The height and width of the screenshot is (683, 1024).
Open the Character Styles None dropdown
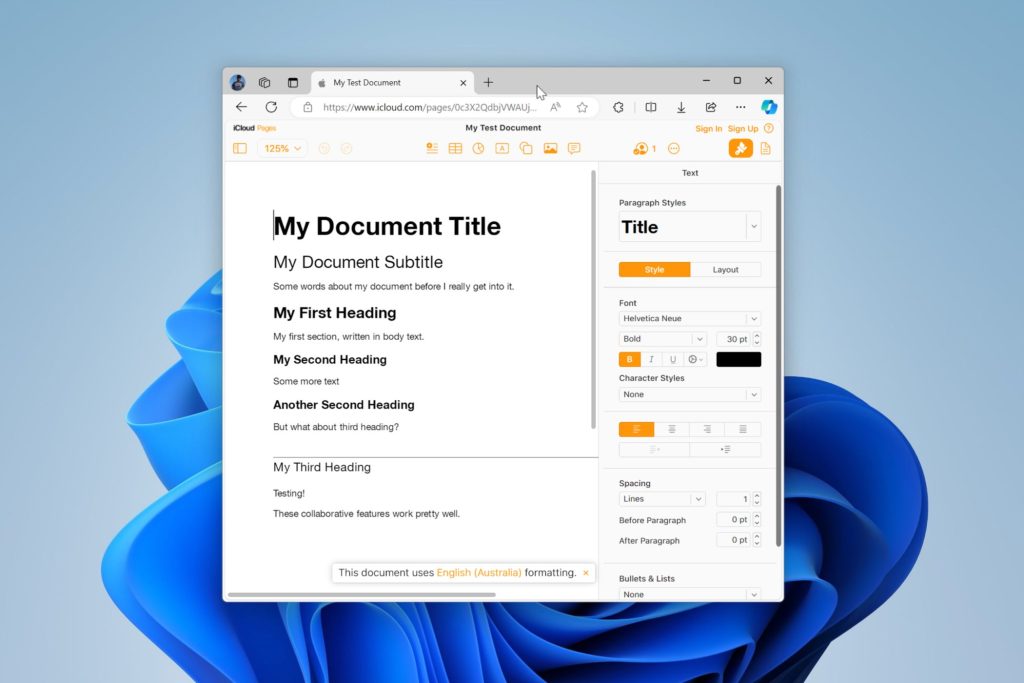(x=690, y=394)
